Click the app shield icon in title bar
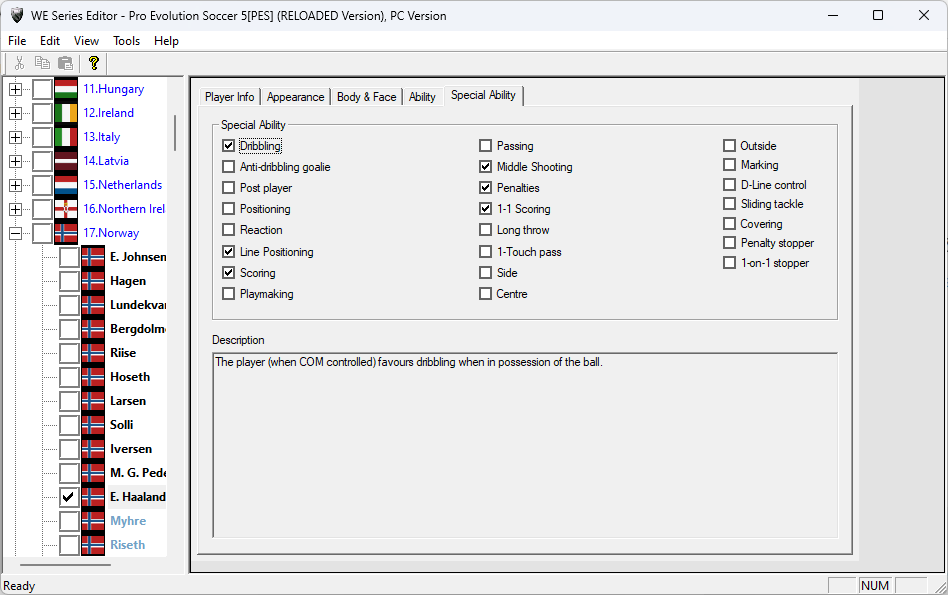This screenshot has height=595, width=948. click(x=17, y=16)
